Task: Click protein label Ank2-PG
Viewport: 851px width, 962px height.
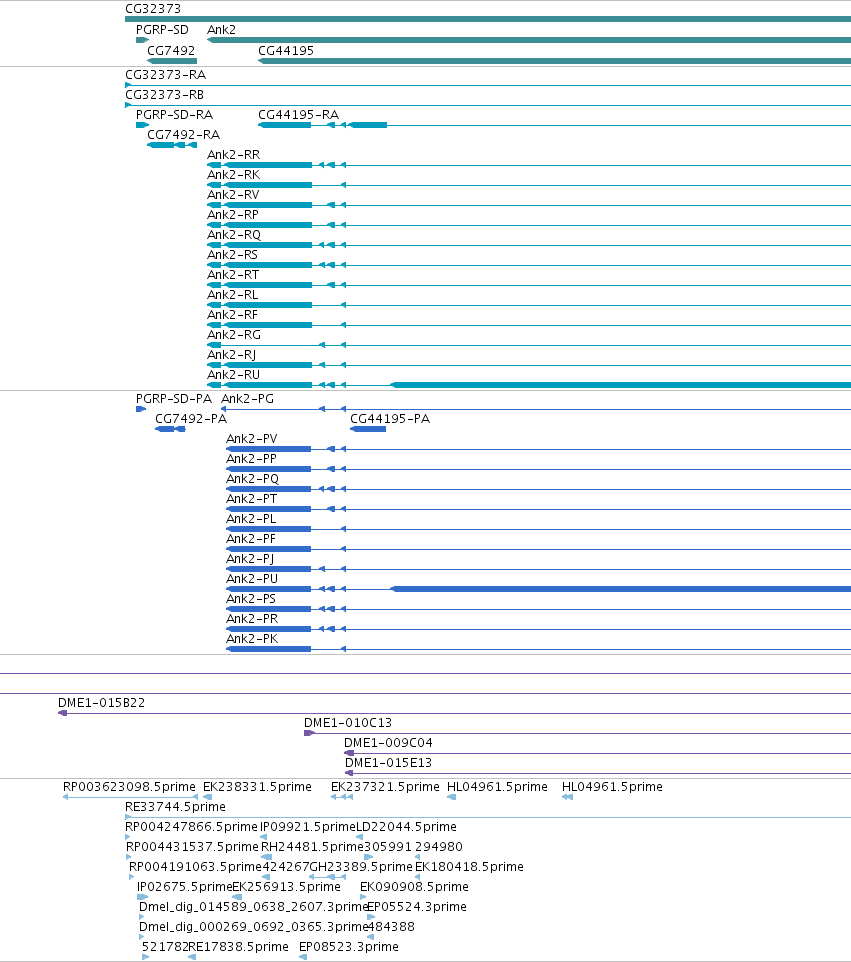Action: click(247, 399)
